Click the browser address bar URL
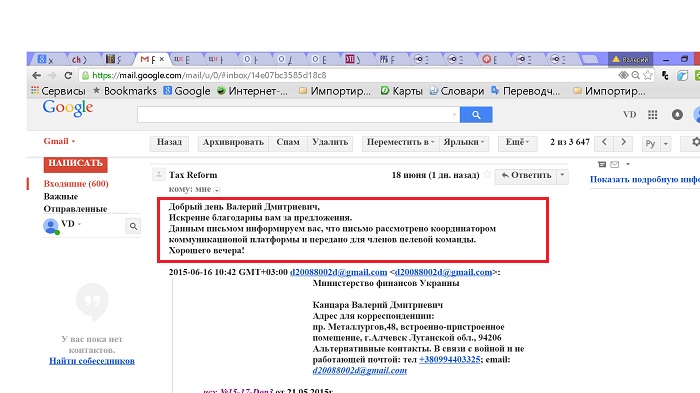The image size is (700, 393). 209,75
